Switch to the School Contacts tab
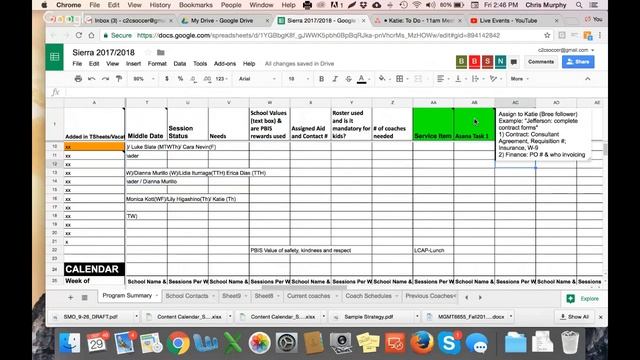Image resolution: width=640 pixels, height=360 pixels. [x=187, y=296]
